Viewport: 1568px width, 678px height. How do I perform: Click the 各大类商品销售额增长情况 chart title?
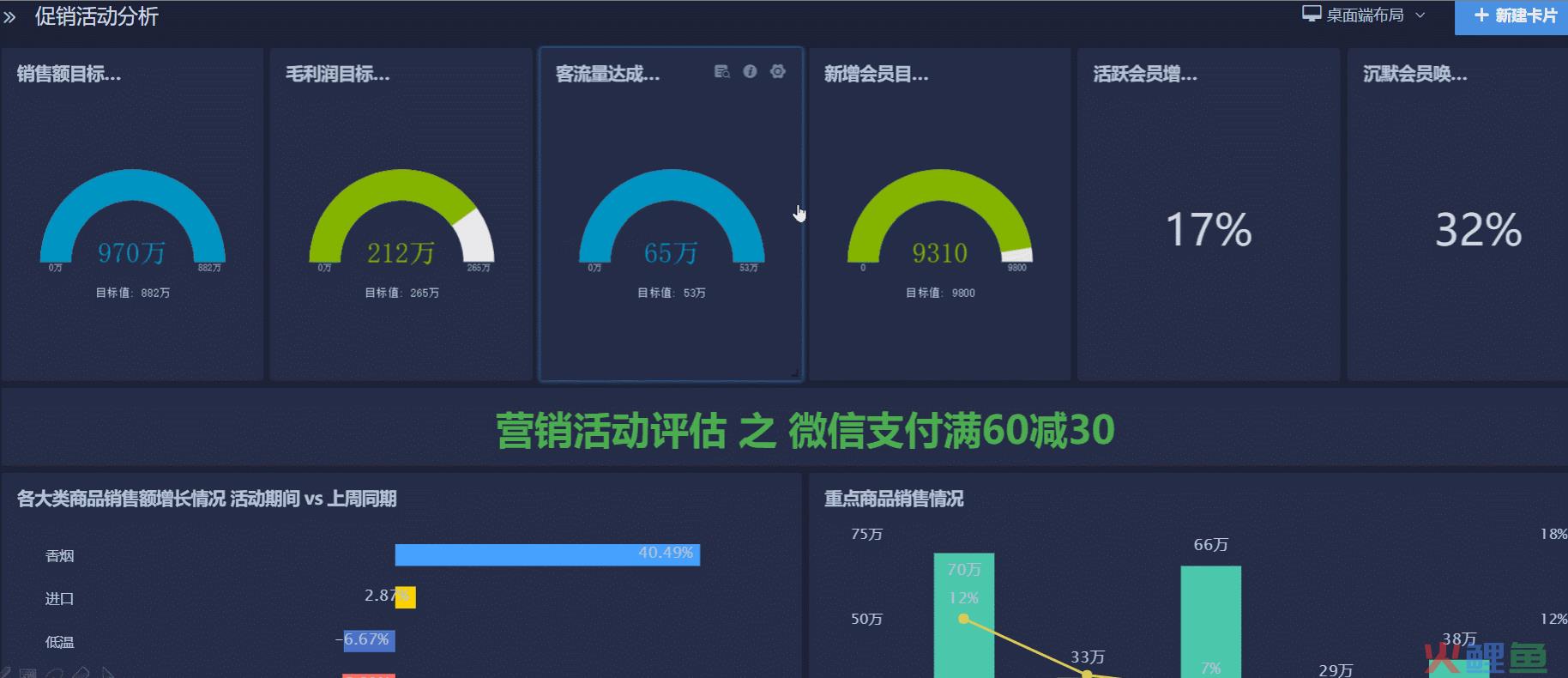tap(207, 499)
